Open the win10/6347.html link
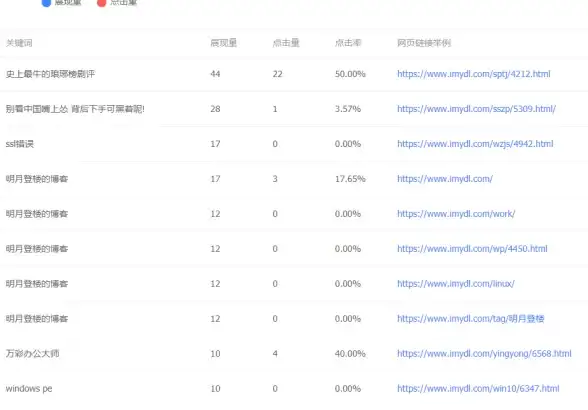The image size is (588, 410). point(478,388)
